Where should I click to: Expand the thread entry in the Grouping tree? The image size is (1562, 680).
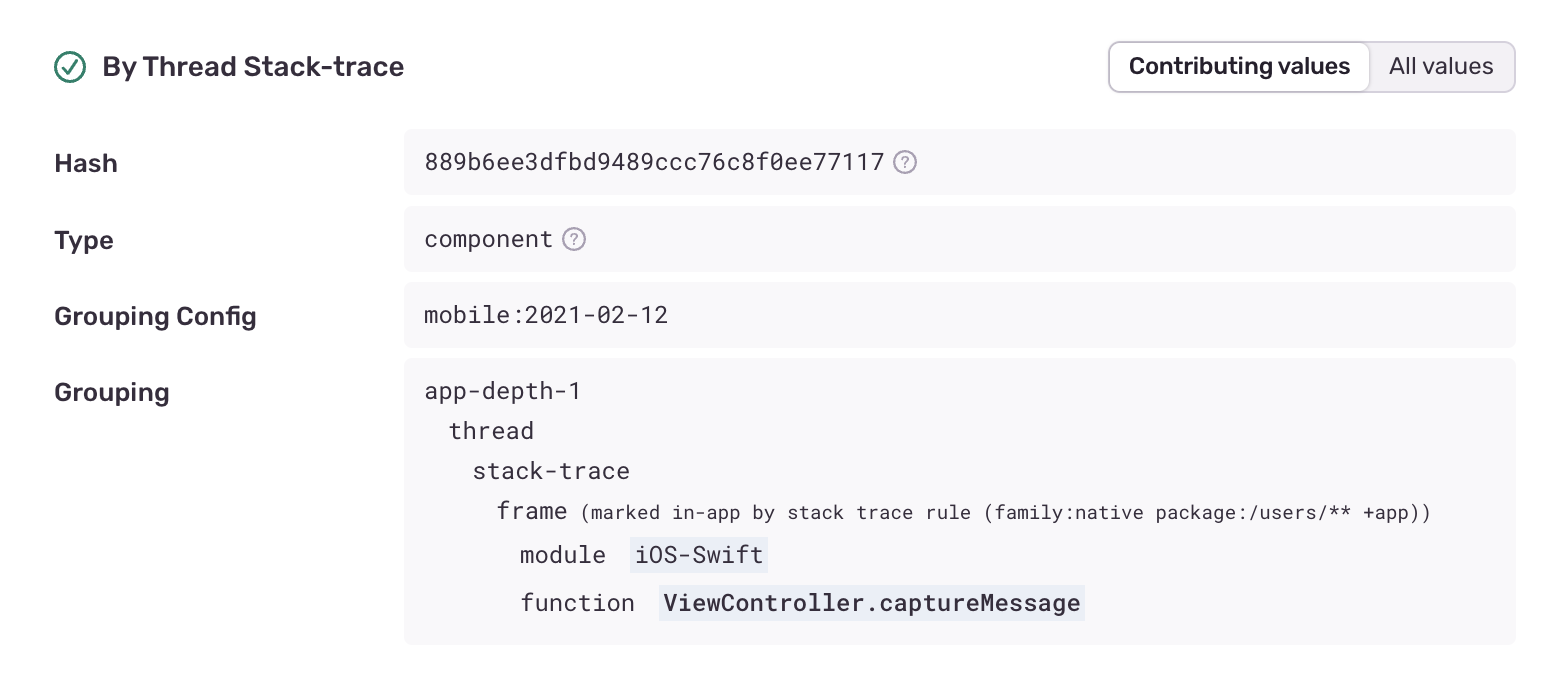491,431
